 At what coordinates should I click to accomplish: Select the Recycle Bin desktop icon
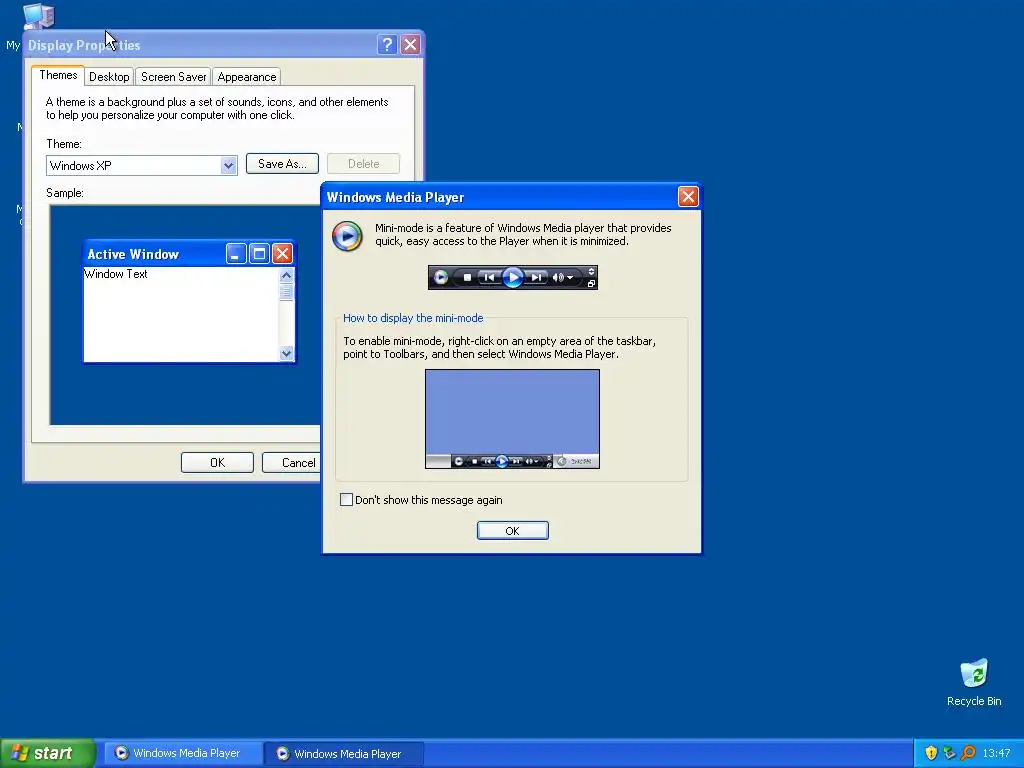coord(974,682)
